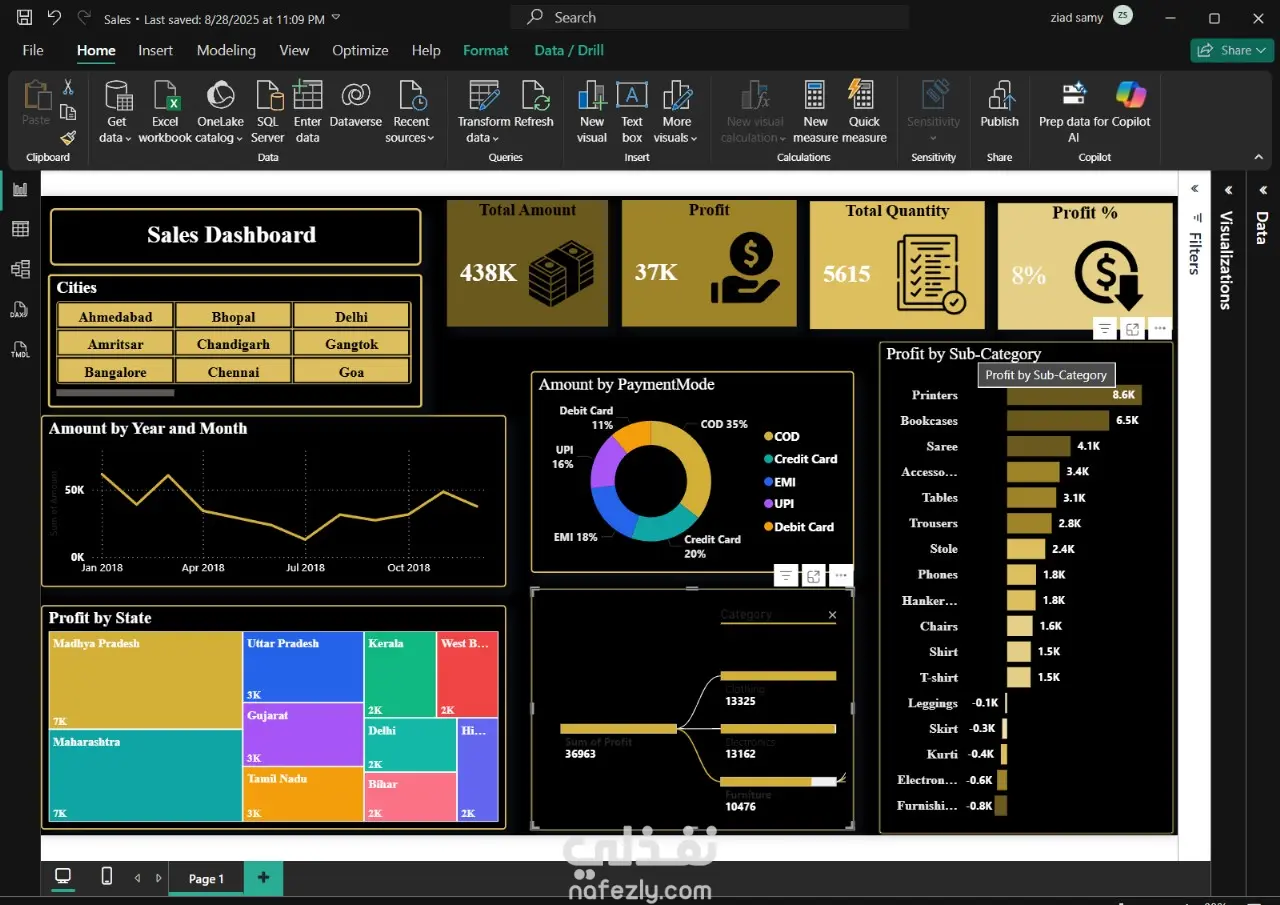Collapse the ribbon chevron
The width and height of the screenshot is (1280, 905).
tap(1258, 157)
